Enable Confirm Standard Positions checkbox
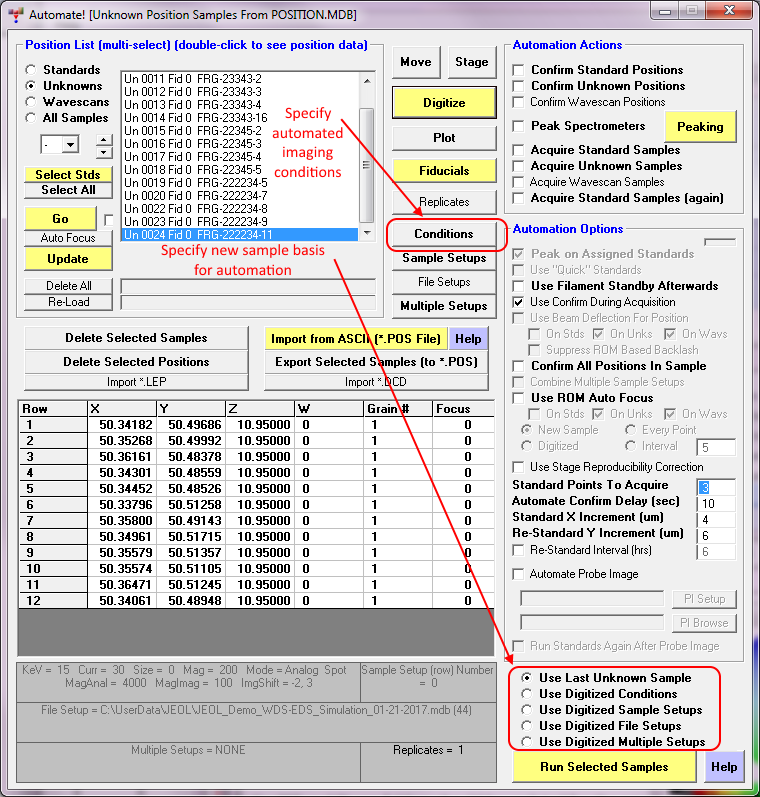760x797 pixels. (518, 70)
